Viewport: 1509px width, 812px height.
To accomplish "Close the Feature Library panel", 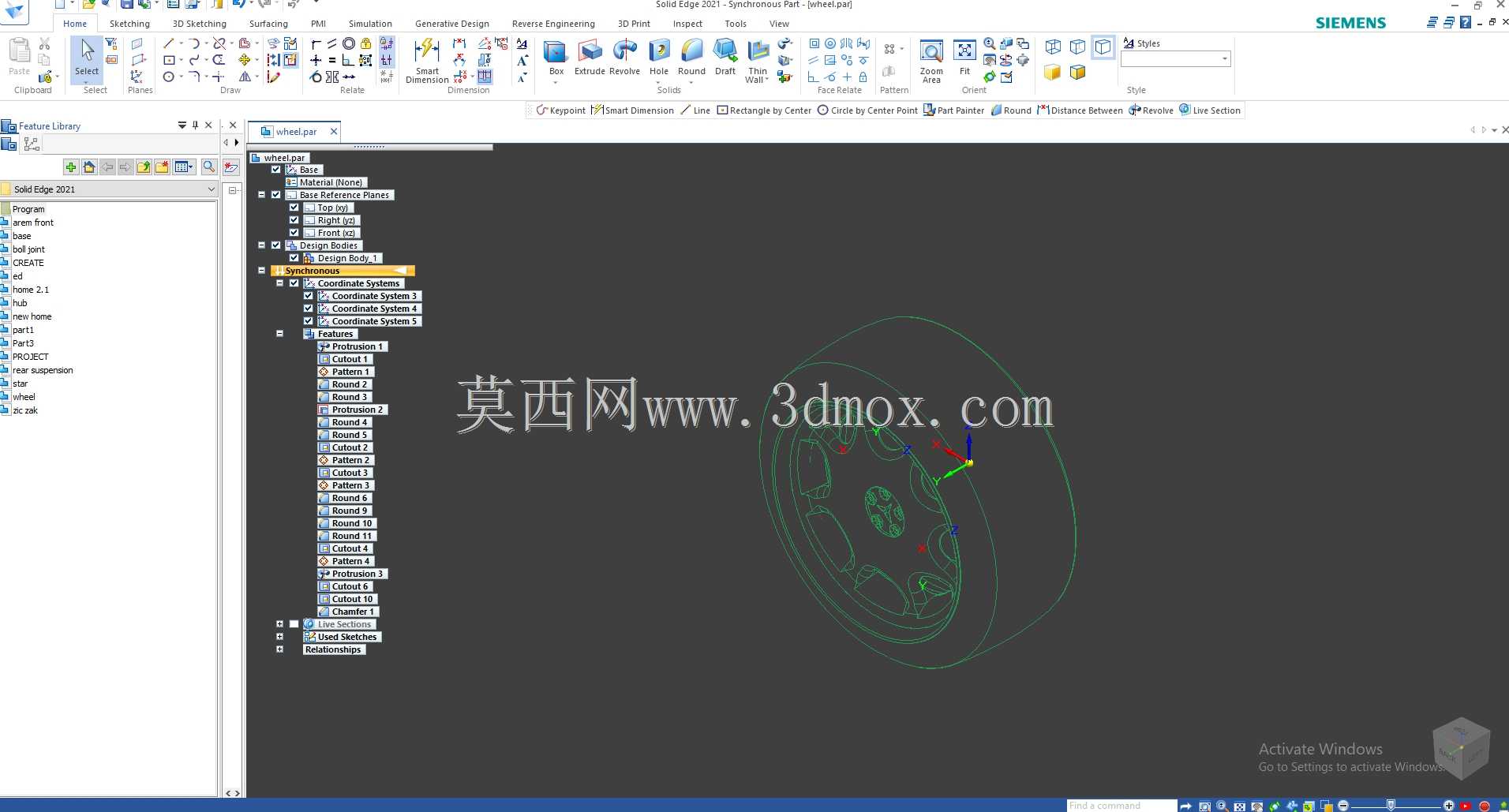I will pyautogui.click(x=208, y=125).
